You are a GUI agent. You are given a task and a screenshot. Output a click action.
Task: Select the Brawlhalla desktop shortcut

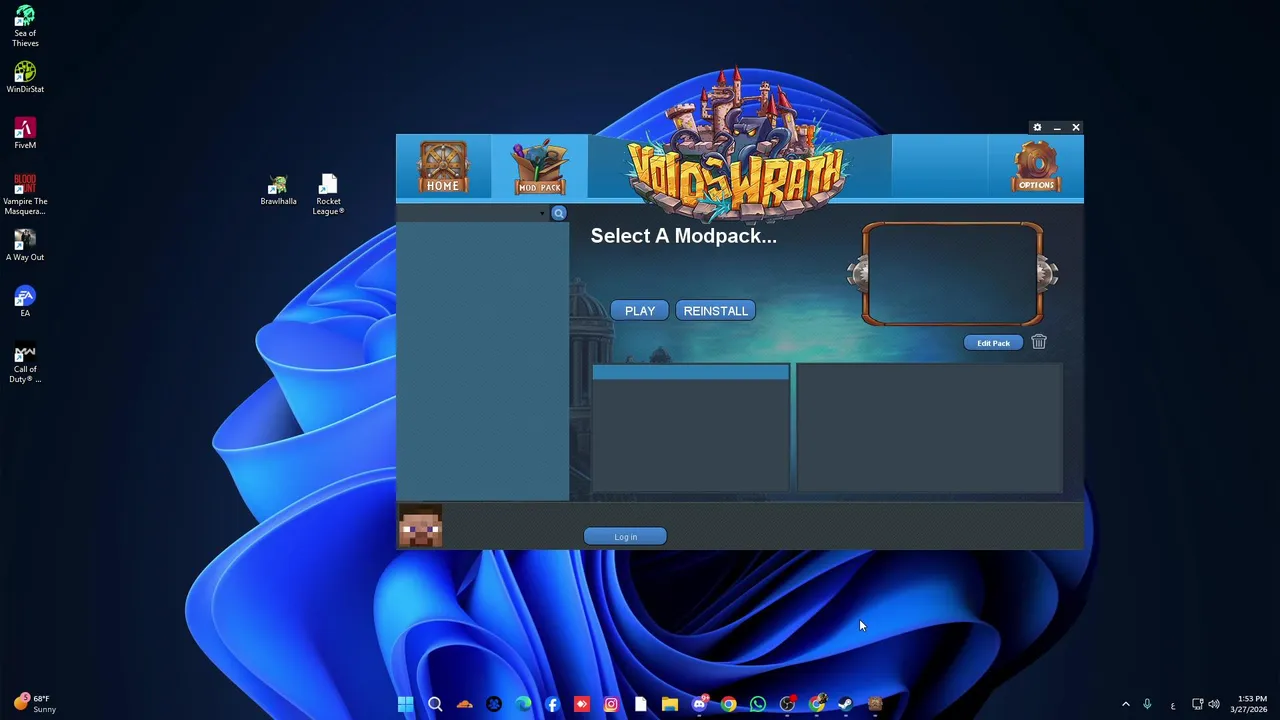coord(278,190)
